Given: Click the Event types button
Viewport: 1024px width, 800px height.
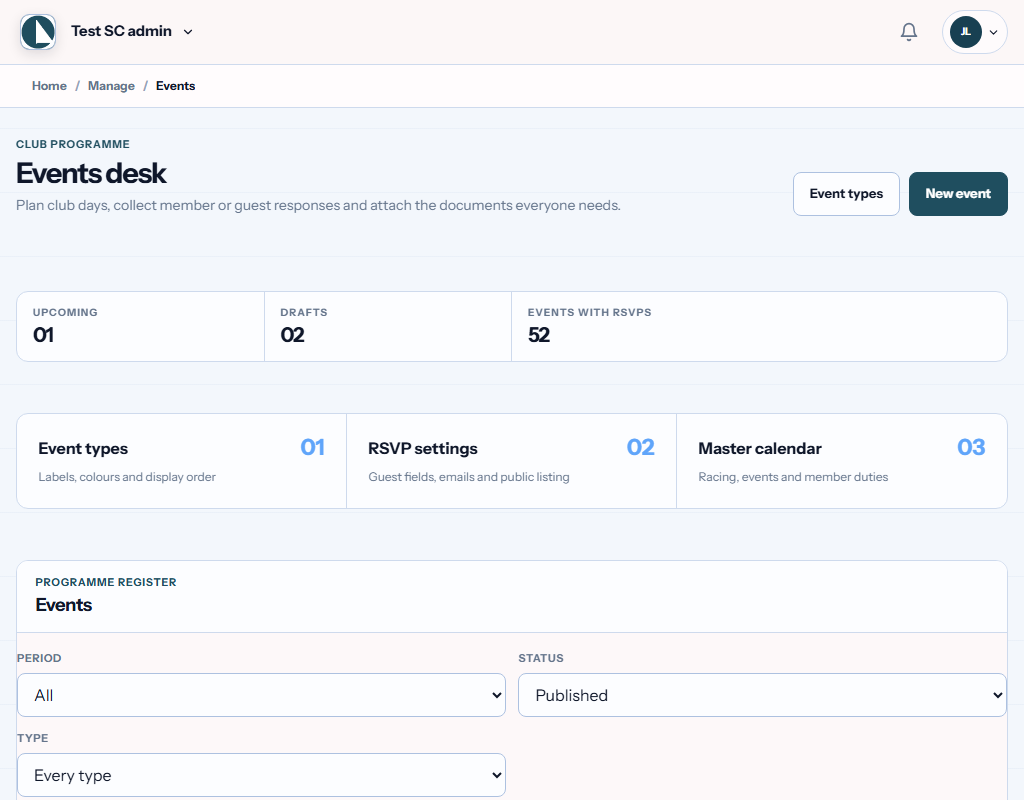Looking at the screenshot, I should tap(846, 194).
